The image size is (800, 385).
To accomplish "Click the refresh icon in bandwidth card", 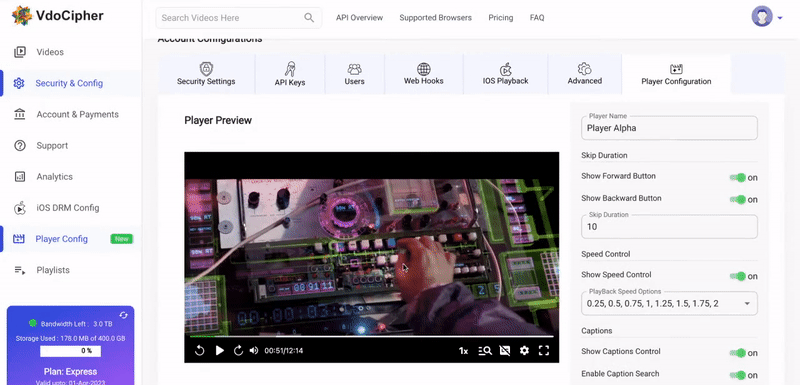I will (x=123, y=315).
